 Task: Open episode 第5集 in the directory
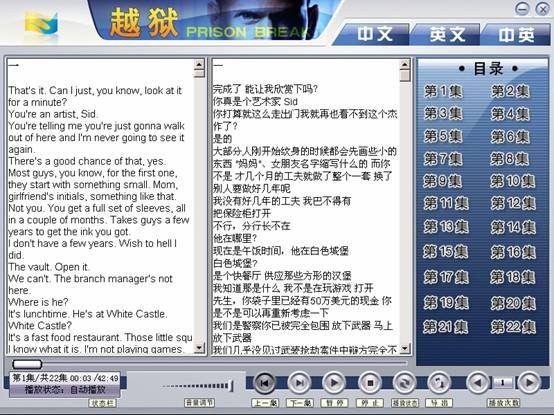click(x=443, y=136)
